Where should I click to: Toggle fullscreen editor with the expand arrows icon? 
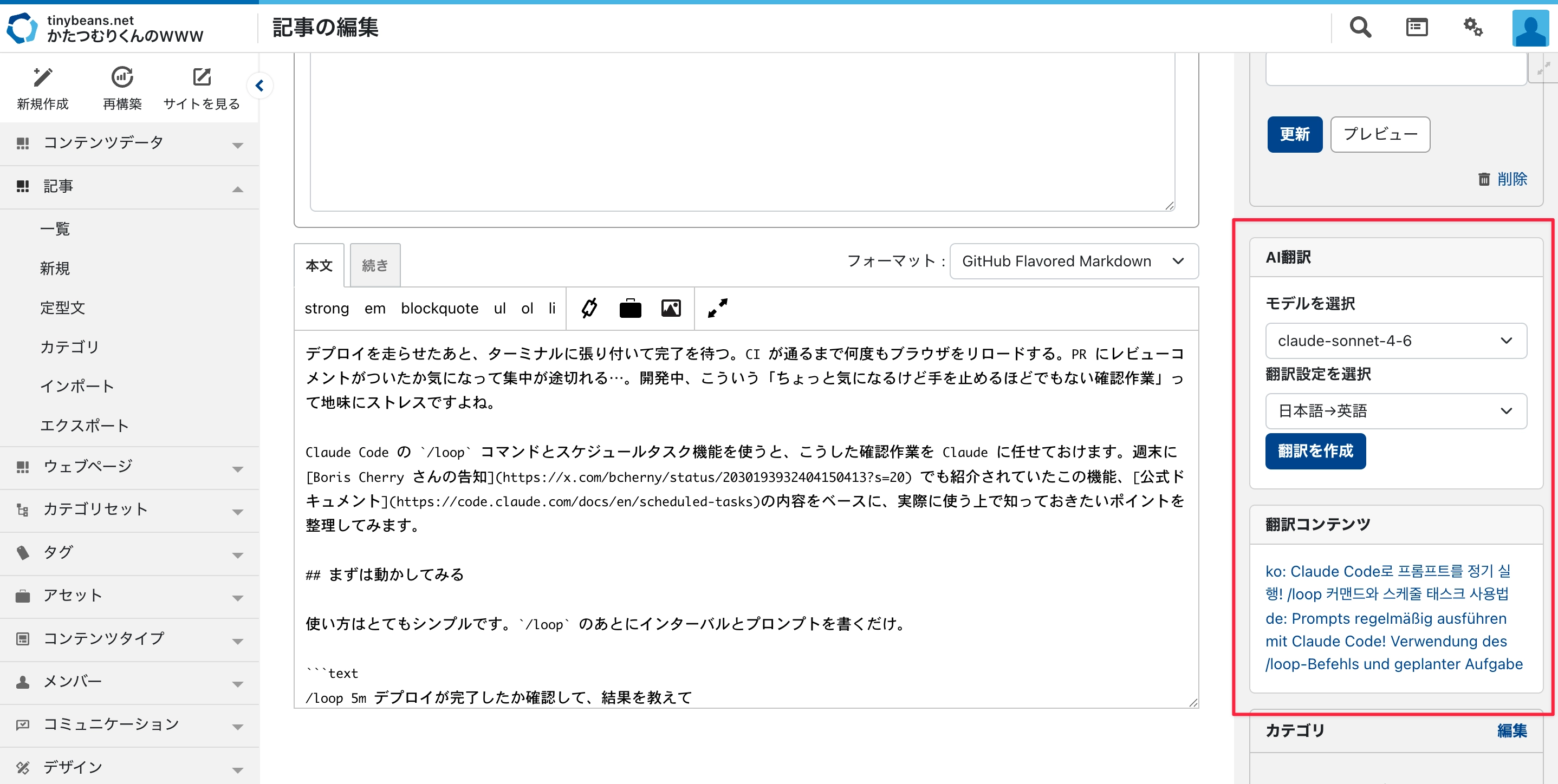pyautogui.click(x=717, y=308)
